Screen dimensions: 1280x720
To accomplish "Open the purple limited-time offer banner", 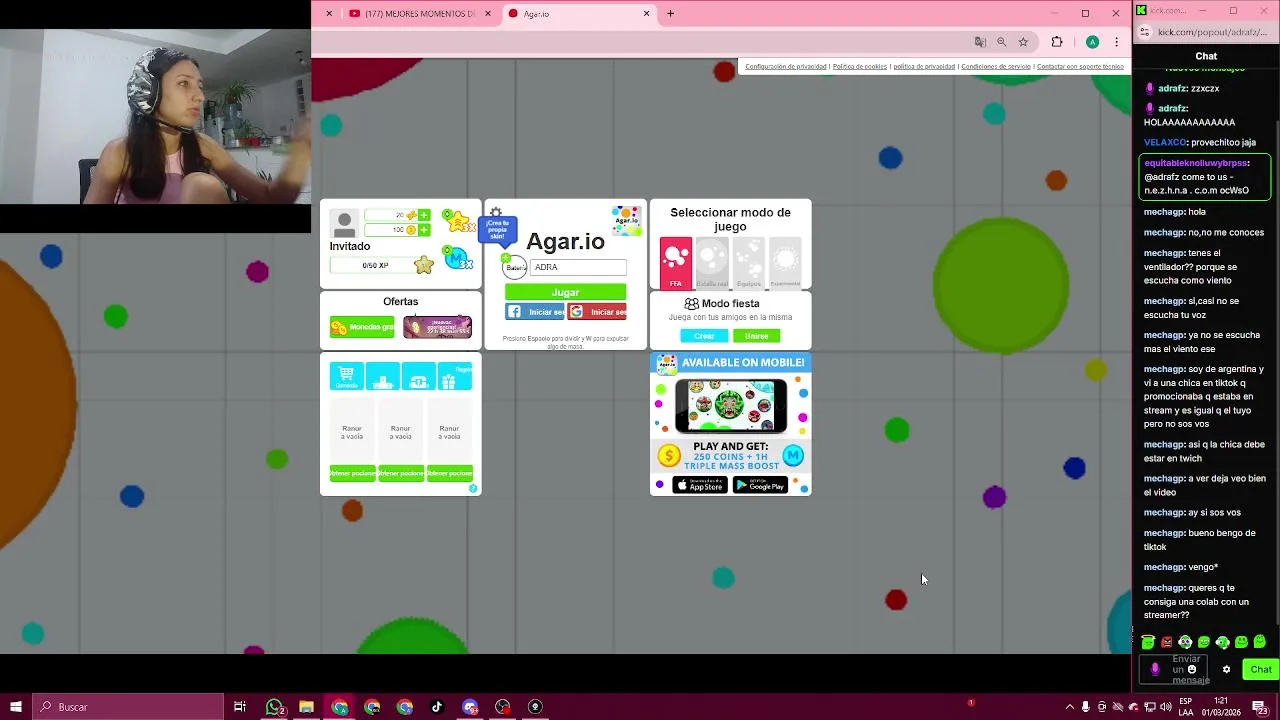I will point(437,327).
